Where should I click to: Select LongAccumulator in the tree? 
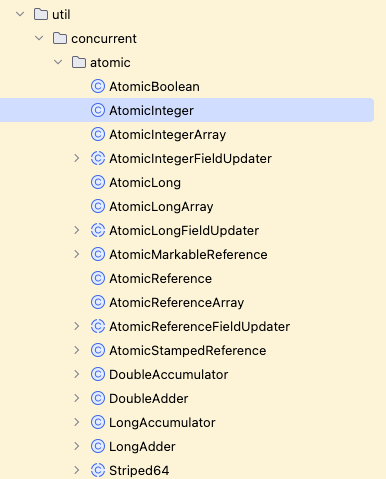(x=162, y=423)
